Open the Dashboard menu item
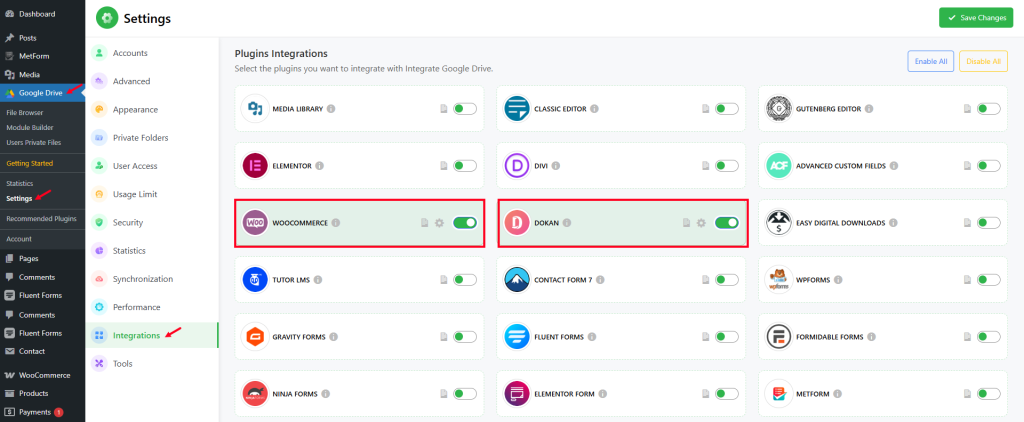 click(42, 14)
